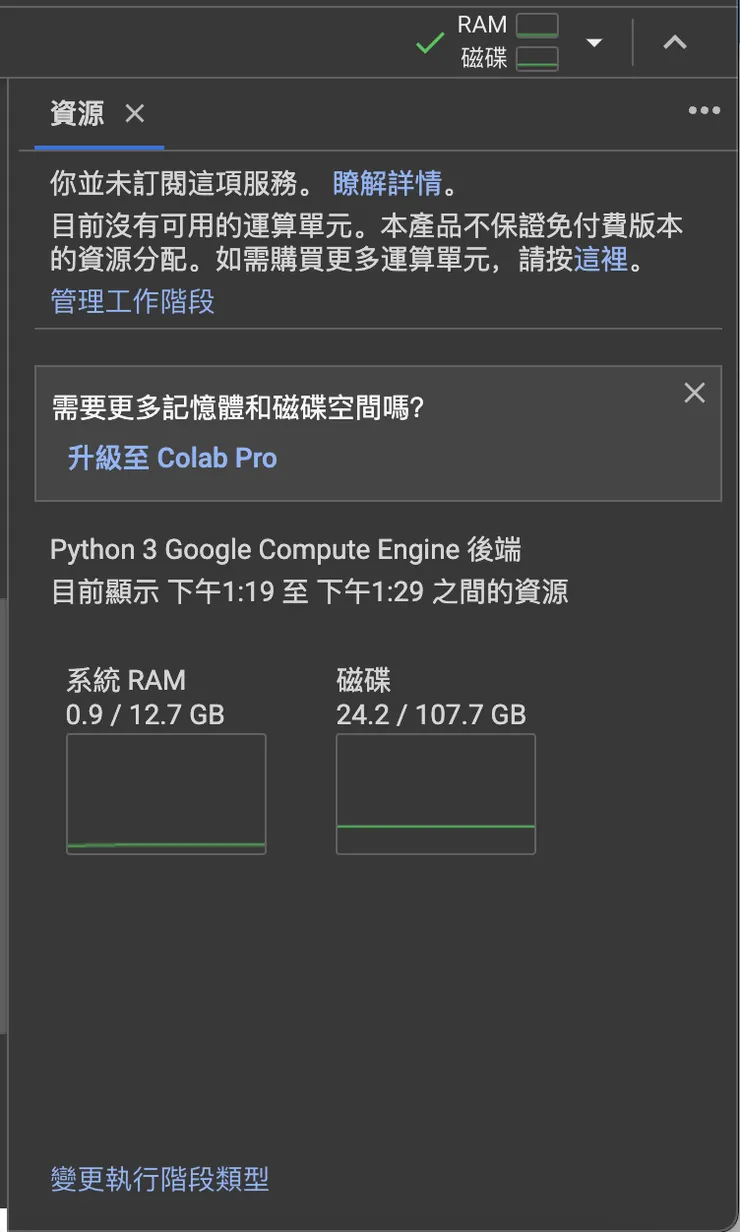
Task: Click the 磁碟 usage graph
Action: tap(435, 793)
